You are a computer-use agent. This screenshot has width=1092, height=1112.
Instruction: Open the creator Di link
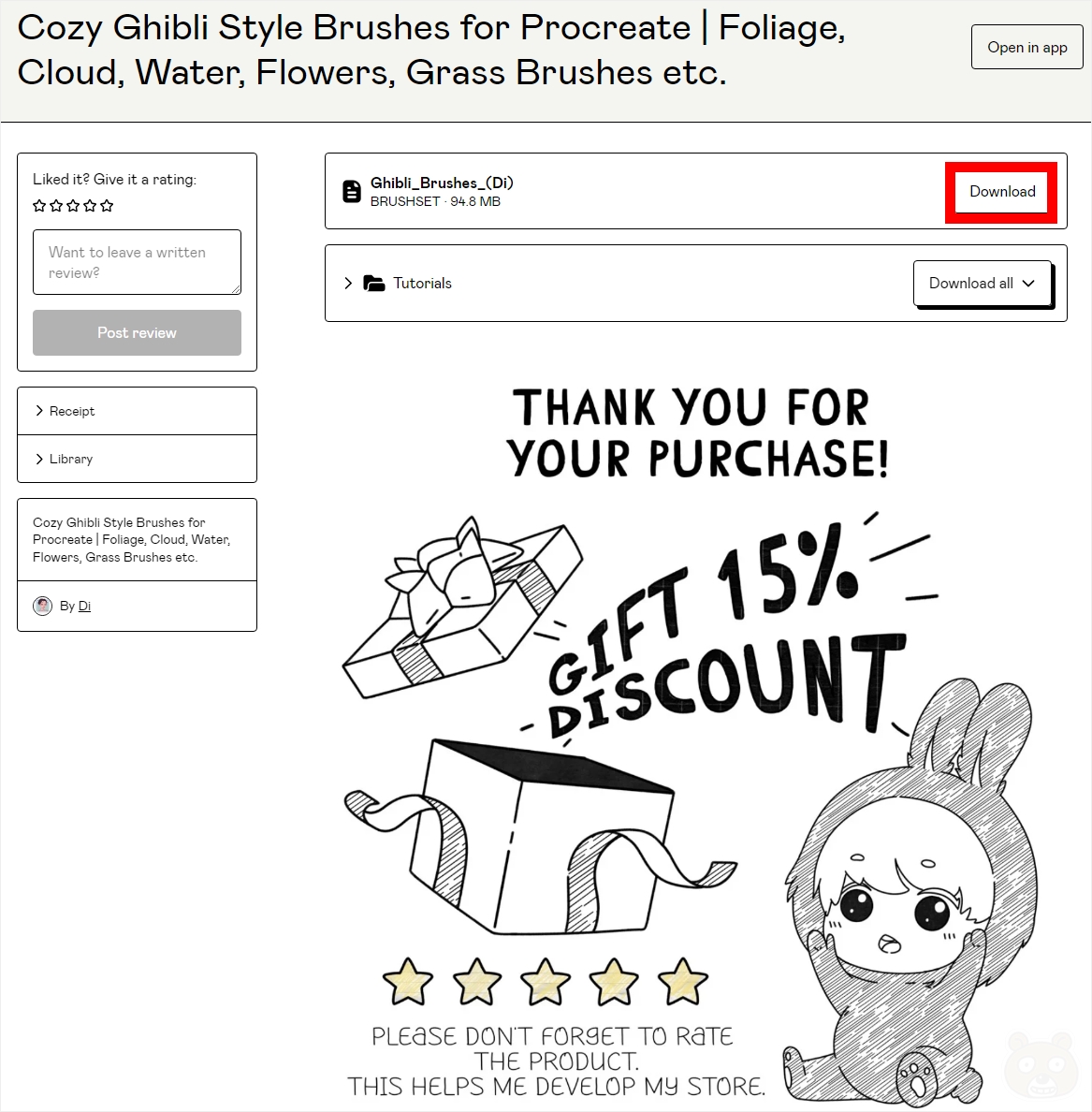(84, 606)
